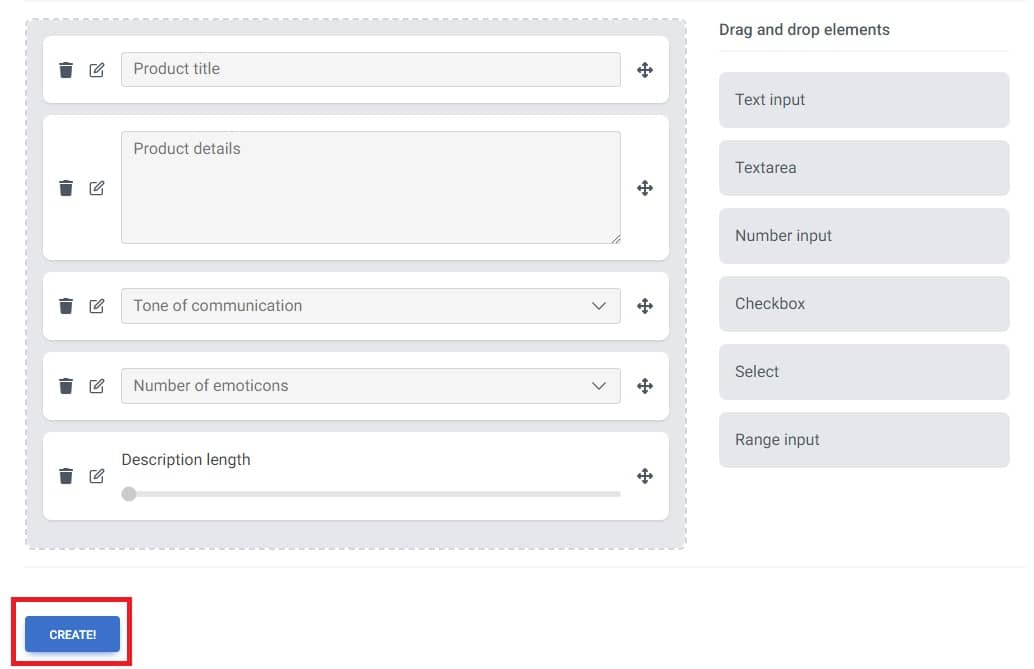Edit the Tone of communication field
The image size is (1034, 669).
(x=97, y=306)
